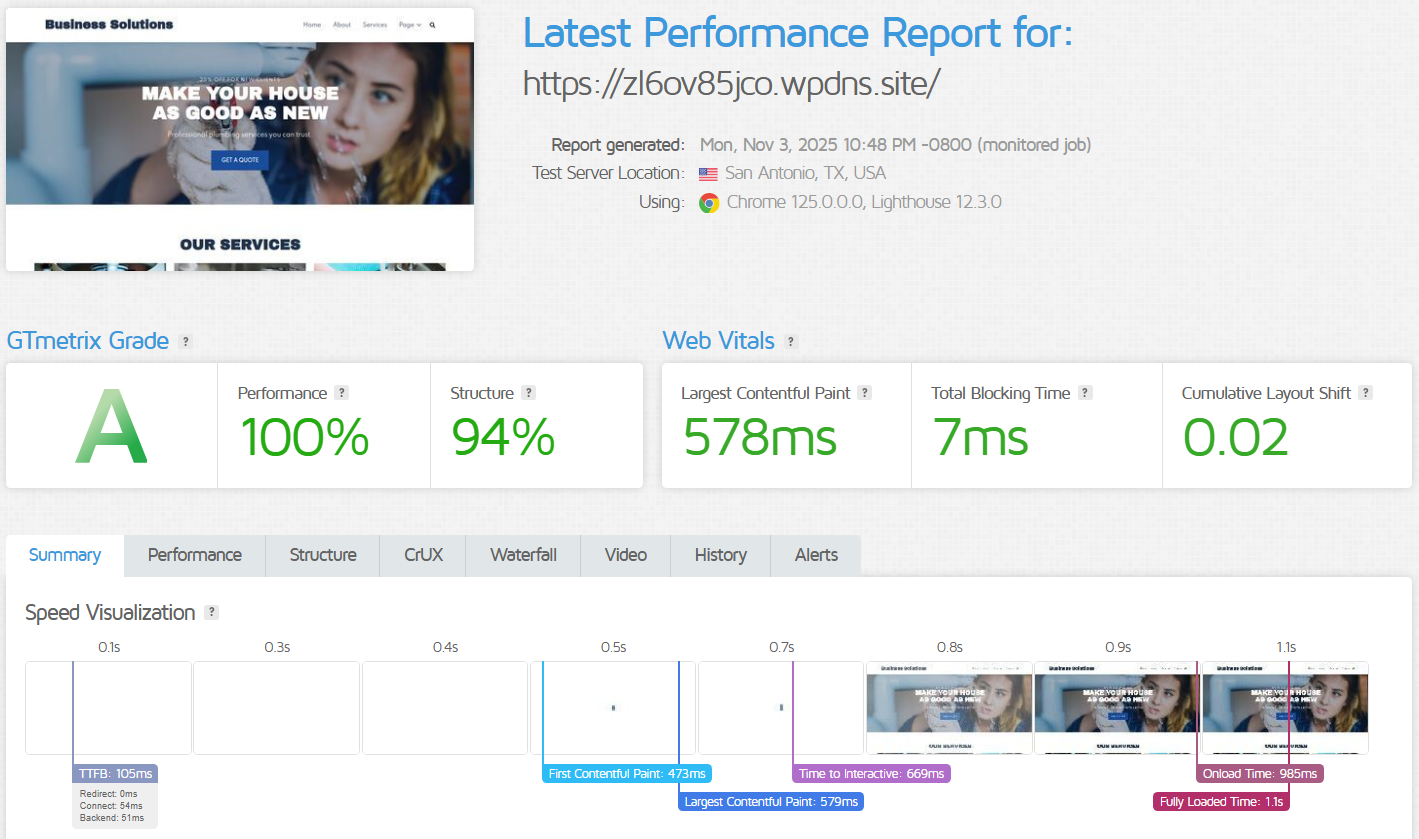This screenshot has height=839, width=1419.
Task: Click help icon for Largest Contentful Paint
Action: coord(865,393)
